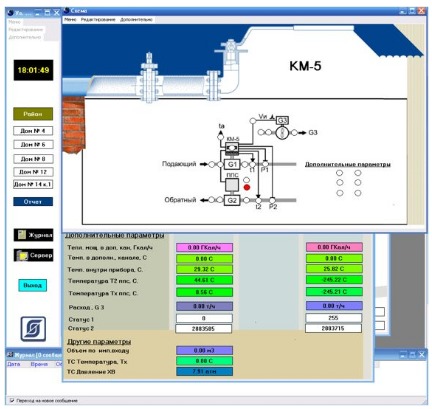The image size is (432, 409).
Task: Open the Журнал log button
Action: [33, 235]
